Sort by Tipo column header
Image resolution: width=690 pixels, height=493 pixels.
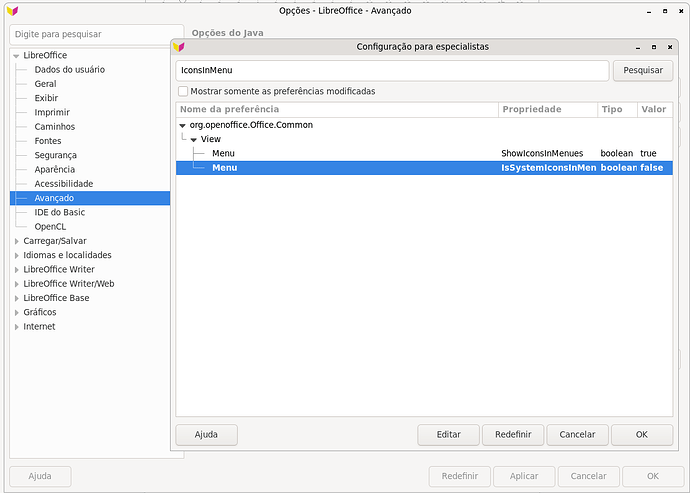(617, 110)
